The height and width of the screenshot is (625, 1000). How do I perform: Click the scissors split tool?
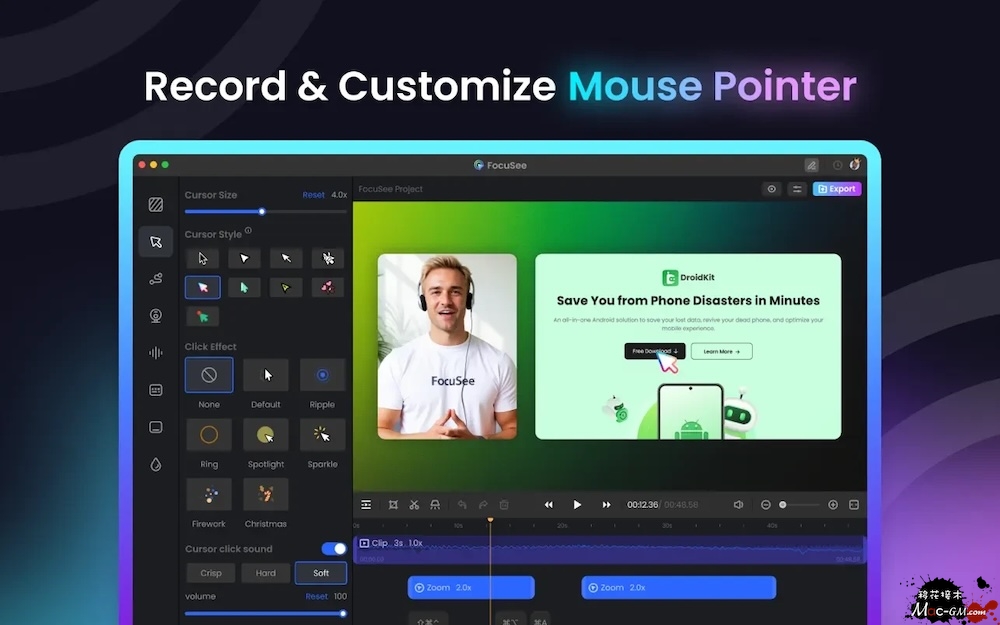tap(414, 505)
